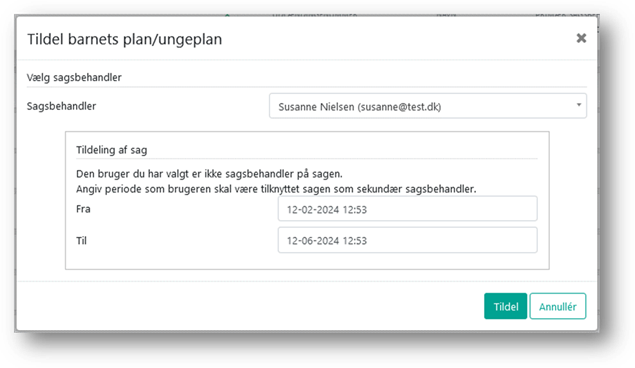Click the Sagsbehandler field label
Image resolution: width=635 pixels, height=368 pixels.
click(x=62, y=106)
